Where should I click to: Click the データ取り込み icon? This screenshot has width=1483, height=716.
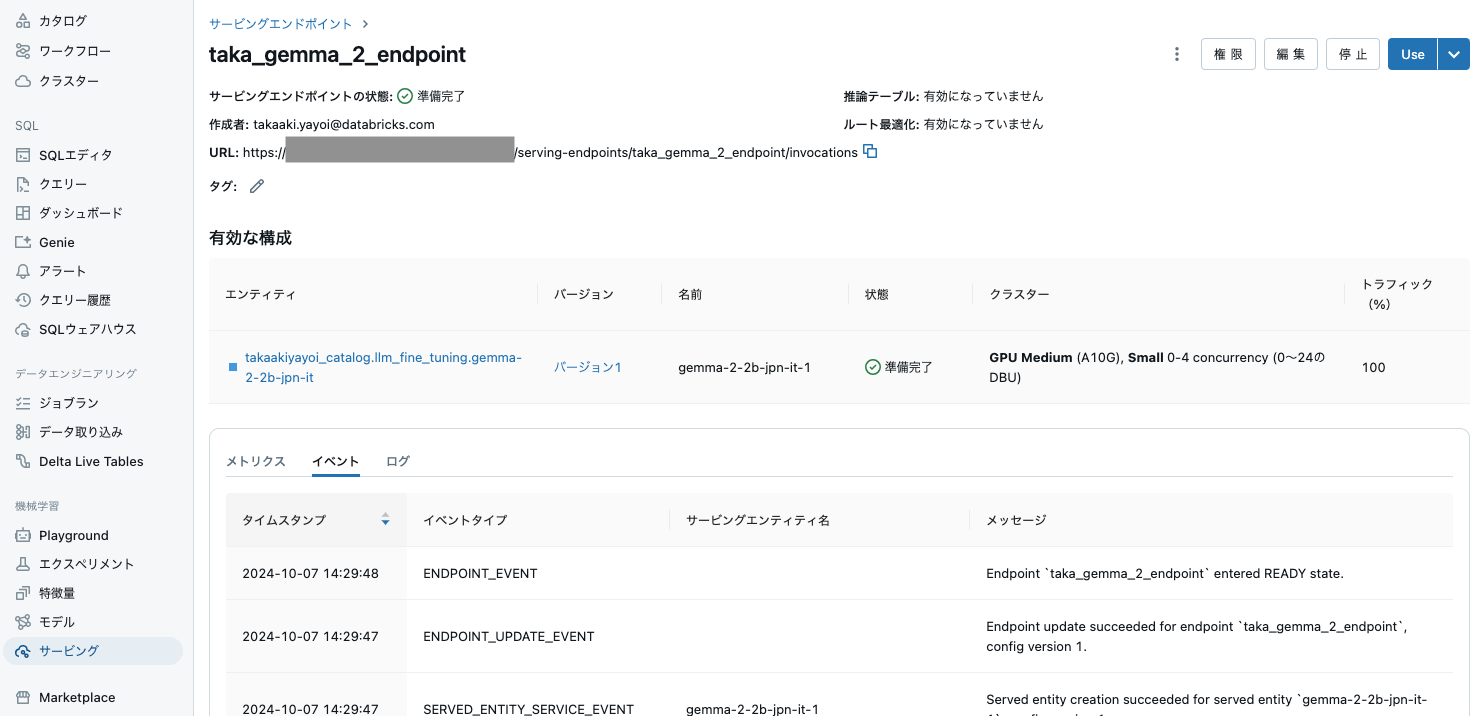click(24, 432)
